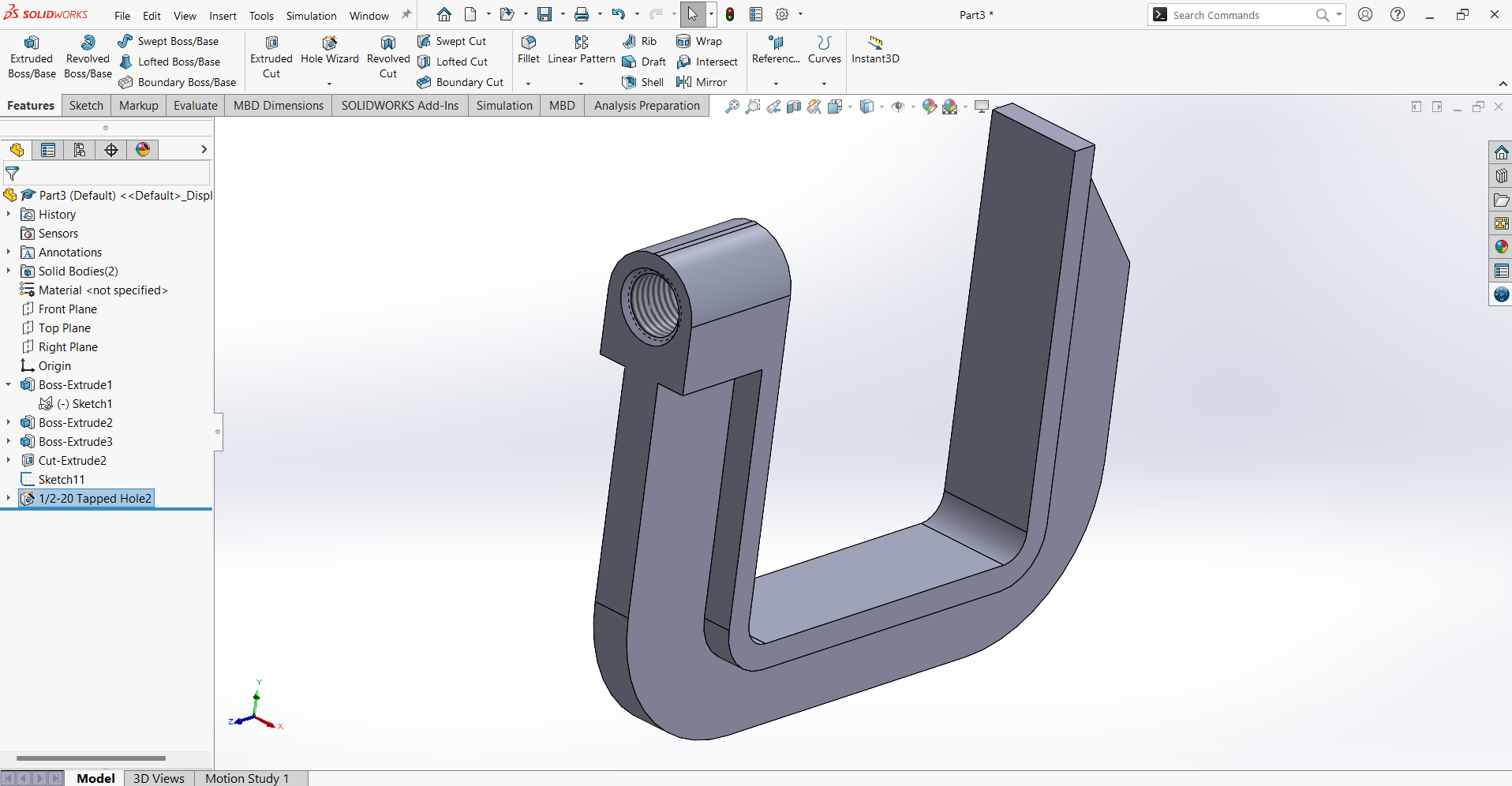Click the Intersect tool

tap(707, 62)
